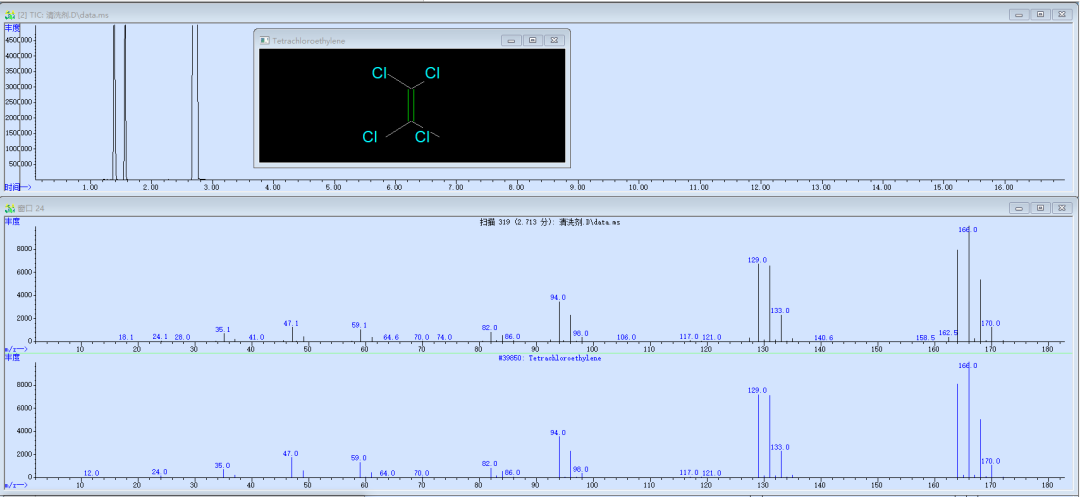Click the 47.0 peak in the library spectrum
The width and height of the screenshot is (1080, 497).
291,467
